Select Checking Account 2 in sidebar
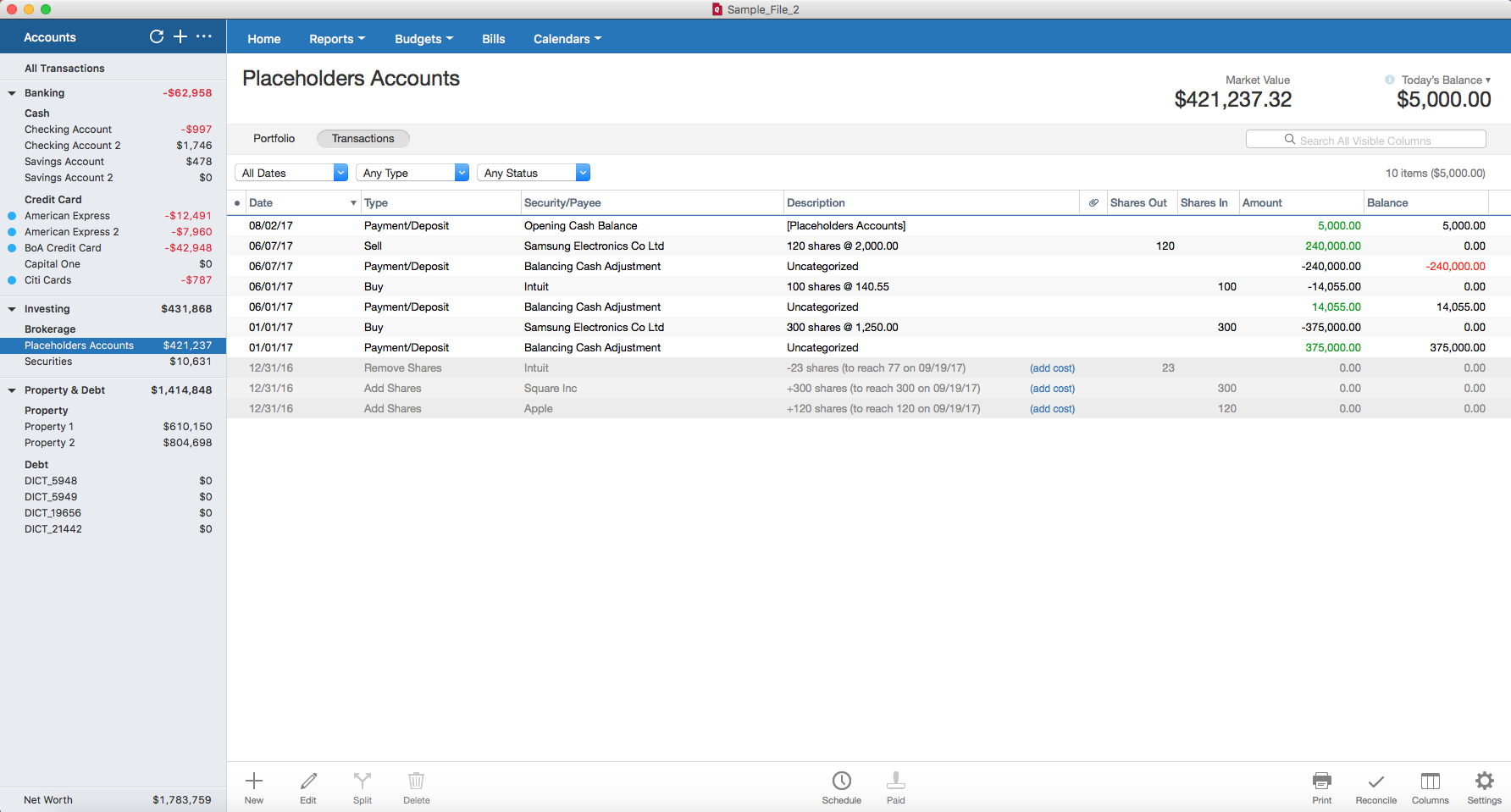Image resolution: width=1511 pixels, height=812 pixels. pos(73,146)
